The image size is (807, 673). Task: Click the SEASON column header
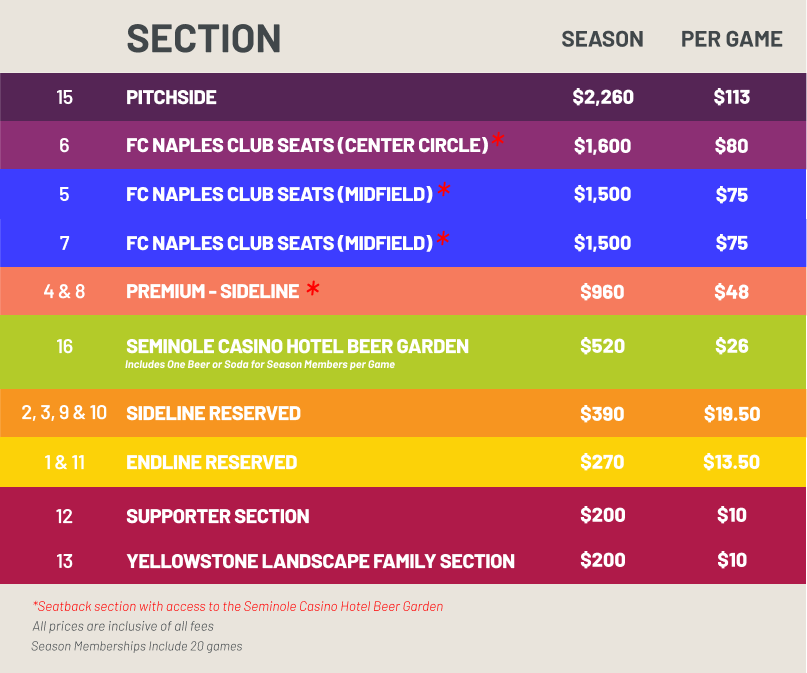tap(602, 39)
